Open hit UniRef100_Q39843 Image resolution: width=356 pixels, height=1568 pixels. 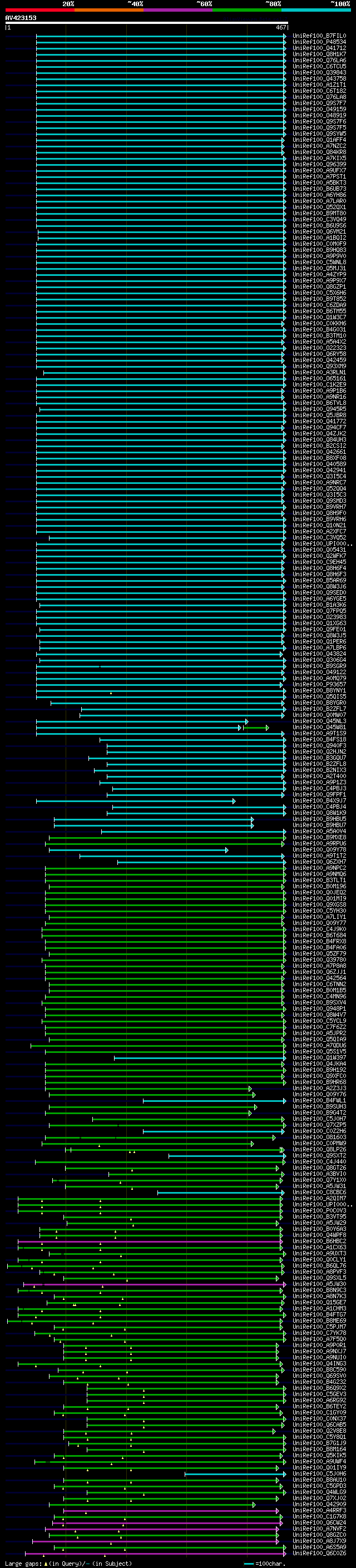319,72
